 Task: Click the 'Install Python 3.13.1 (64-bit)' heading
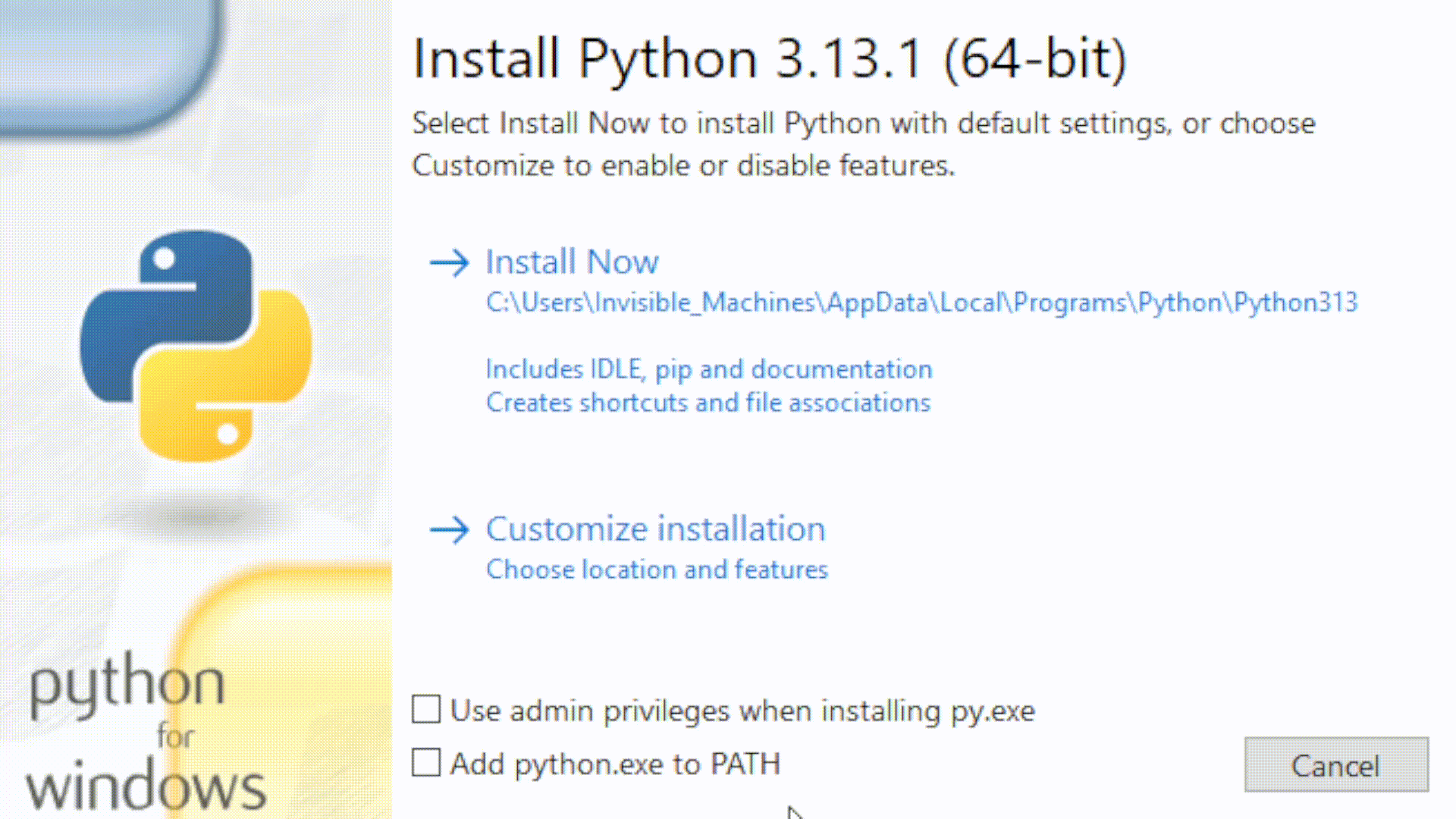[769, 59]
